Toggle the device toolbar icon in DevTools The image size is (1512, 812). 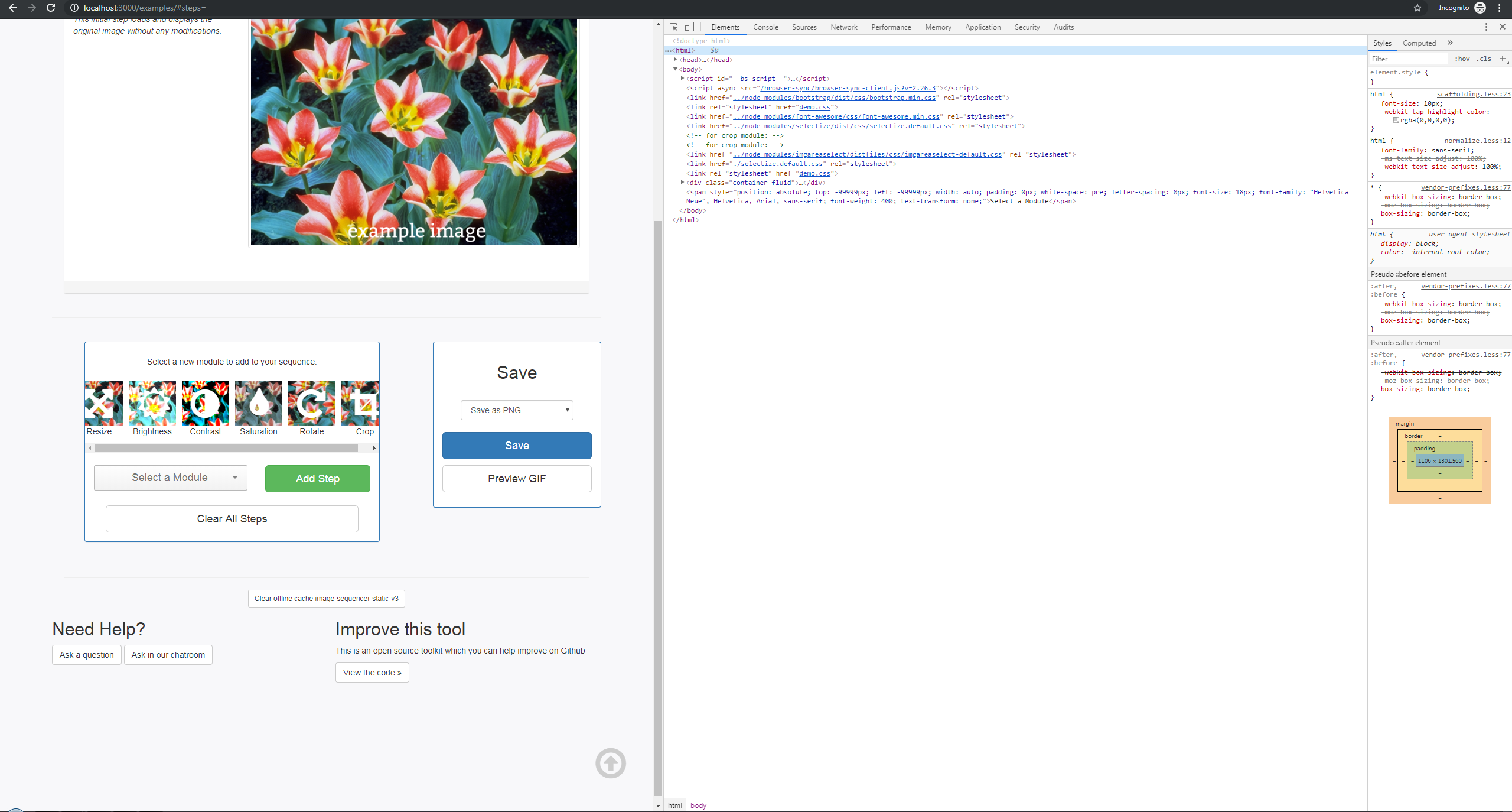(689, 27)
